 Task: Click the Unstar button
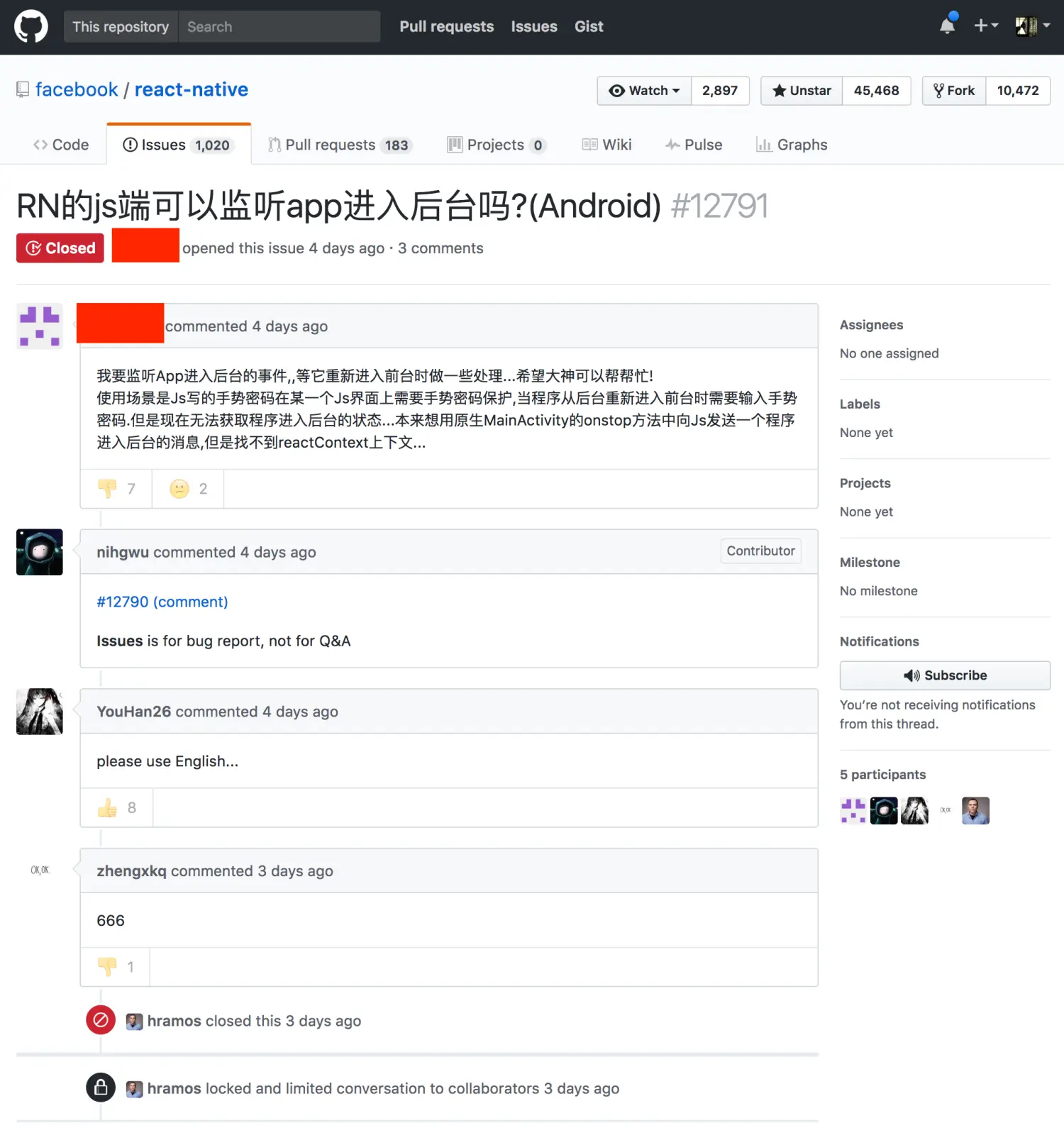click(802, 91)
